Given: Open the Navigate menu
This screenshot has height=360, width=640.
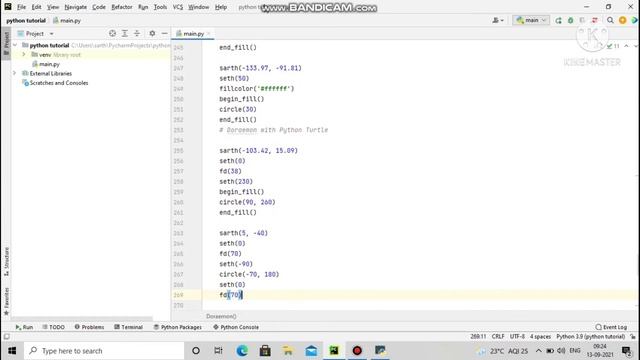Looking at the screenshot, I should point(76,7).
